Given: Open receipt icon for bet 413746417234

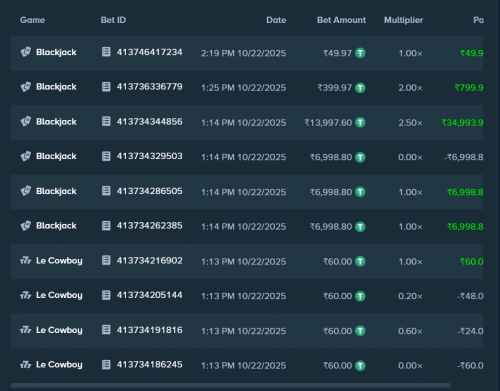Looking at the screenshot, I should (106, 52).
